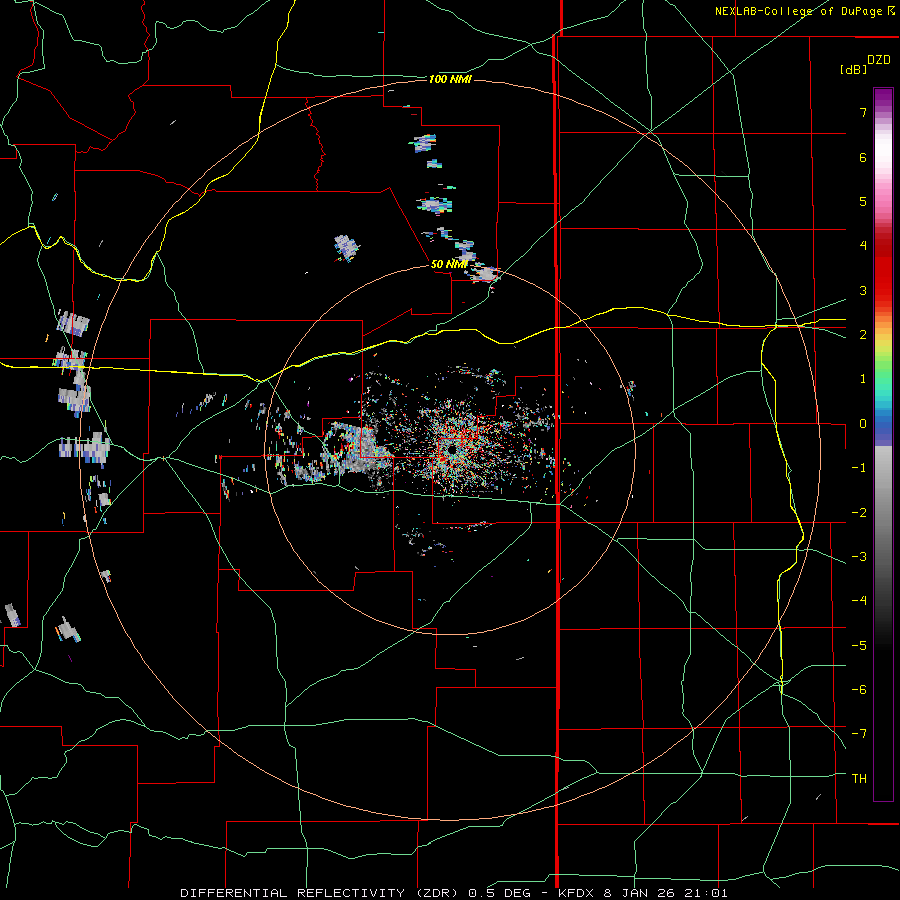Click the 4 tick on color scale
This screenshot has width=900, height=900.
863,246
